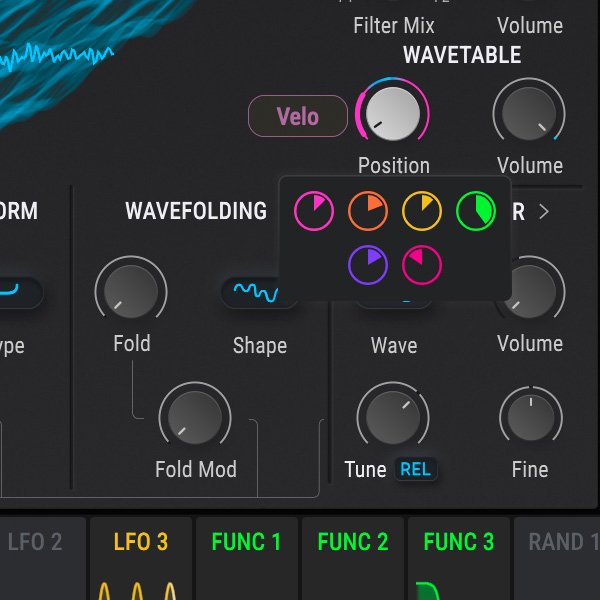Open the wavefolding Shape waveform selector
This screenshot has width=600, height=600.
(x=254, y=292)
